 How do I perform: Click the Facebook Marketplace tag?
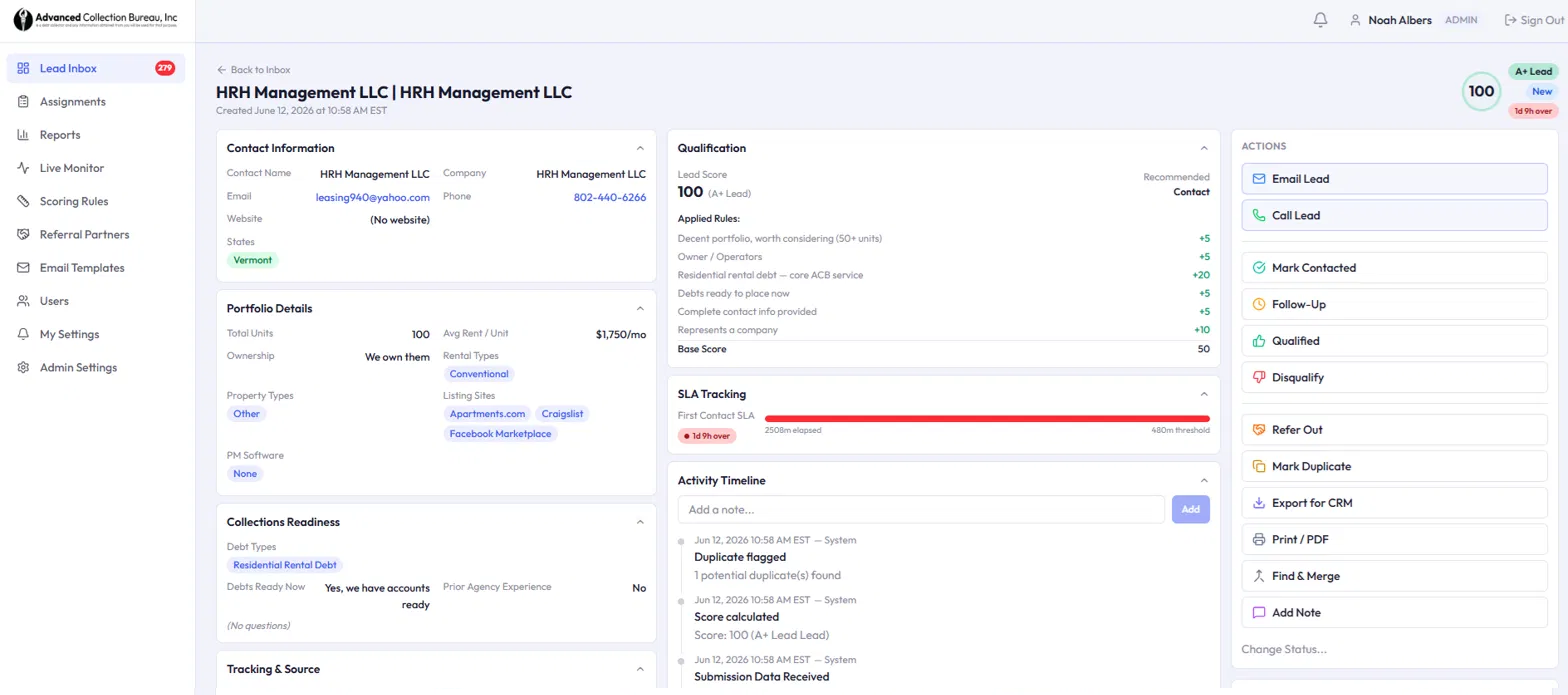(500, 434)
